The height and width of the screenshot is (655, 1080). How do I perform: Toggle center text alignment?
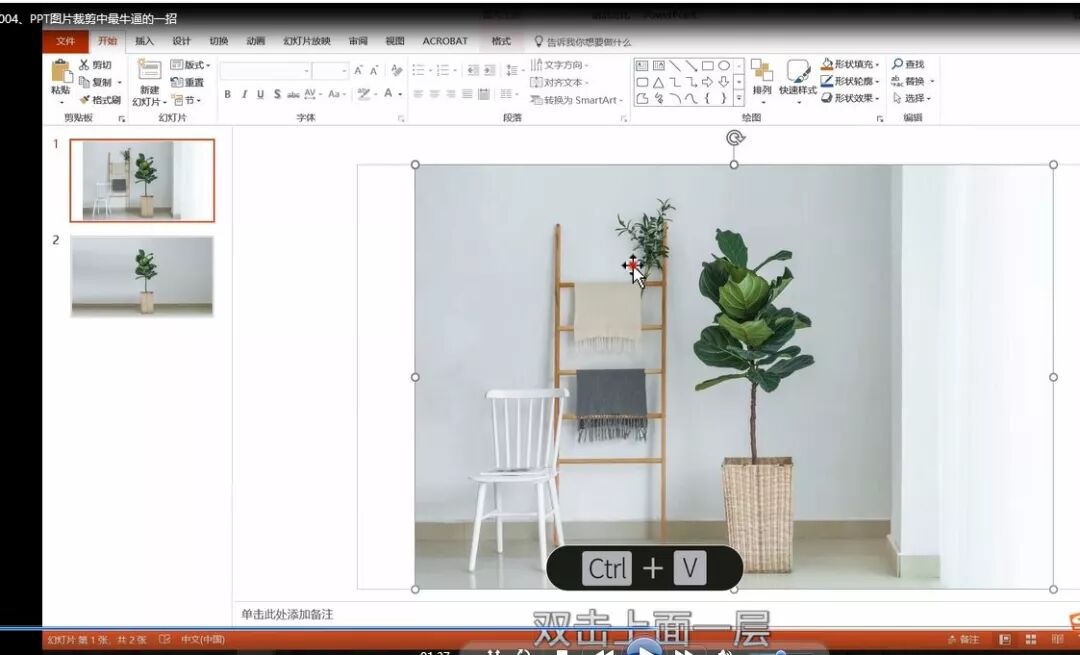pyautogui.click(x=435, y=94)
